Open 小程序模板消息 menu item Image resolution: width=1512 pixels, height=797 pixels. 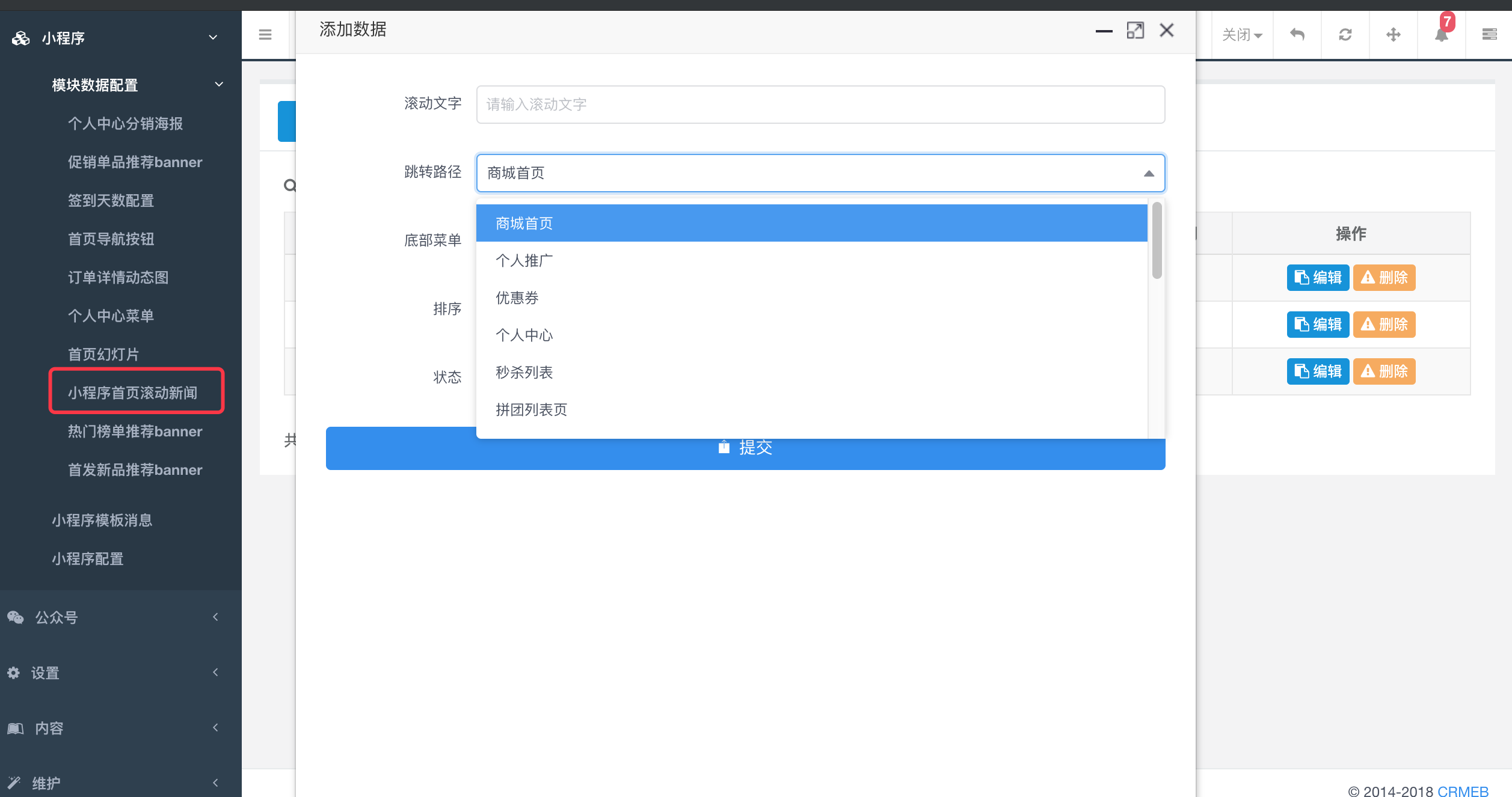click(x=102, y=520)
